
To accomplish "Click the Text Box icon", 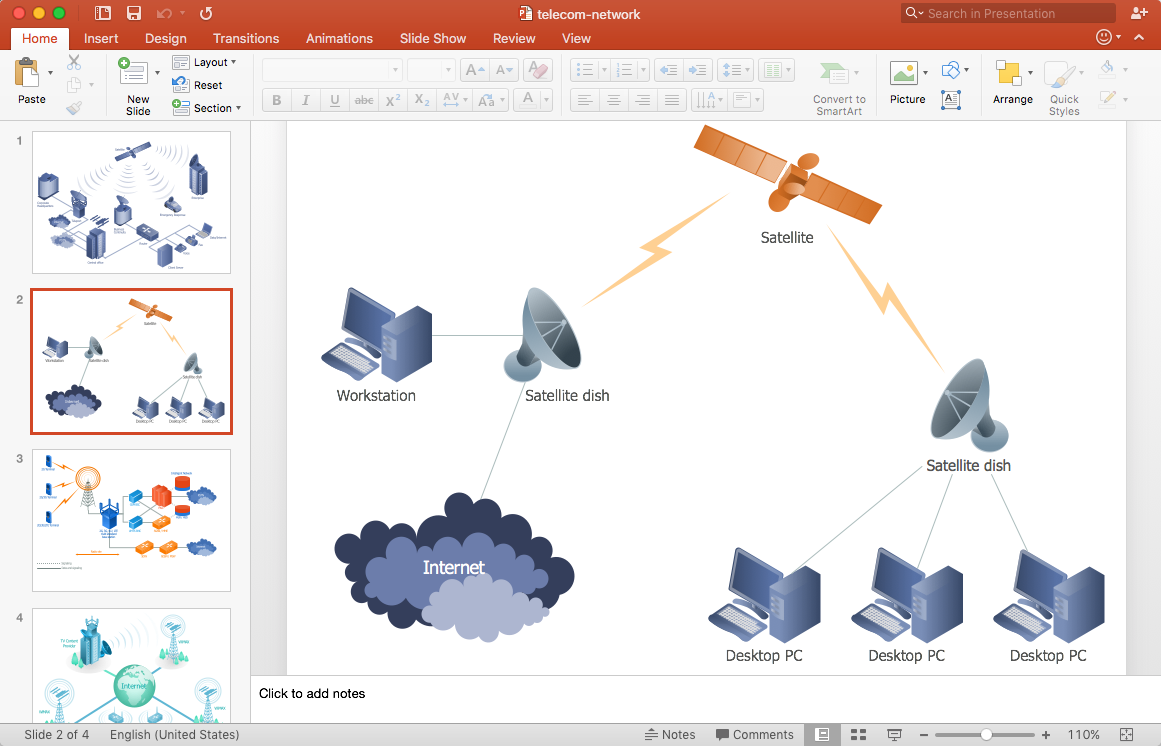I will coord(951,99).
